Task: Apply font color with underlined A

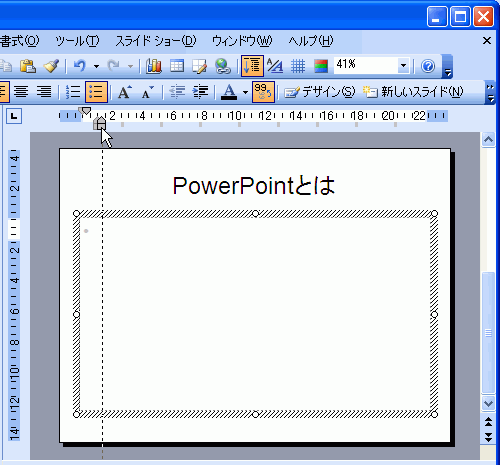Action: point(229,91)
